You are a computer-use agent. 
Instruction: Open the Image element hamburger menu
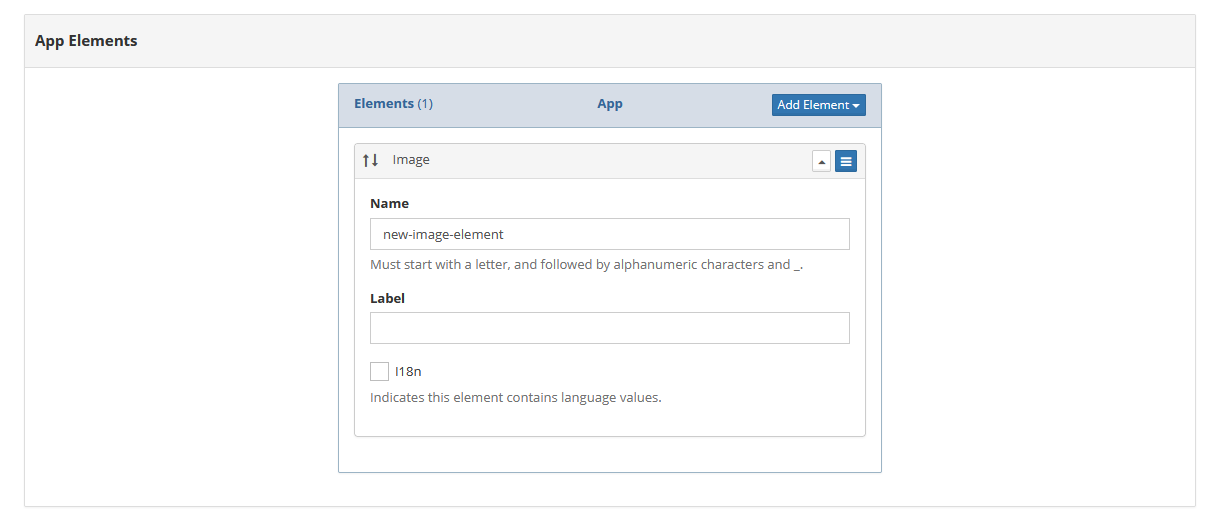click(x=846, y=161)
